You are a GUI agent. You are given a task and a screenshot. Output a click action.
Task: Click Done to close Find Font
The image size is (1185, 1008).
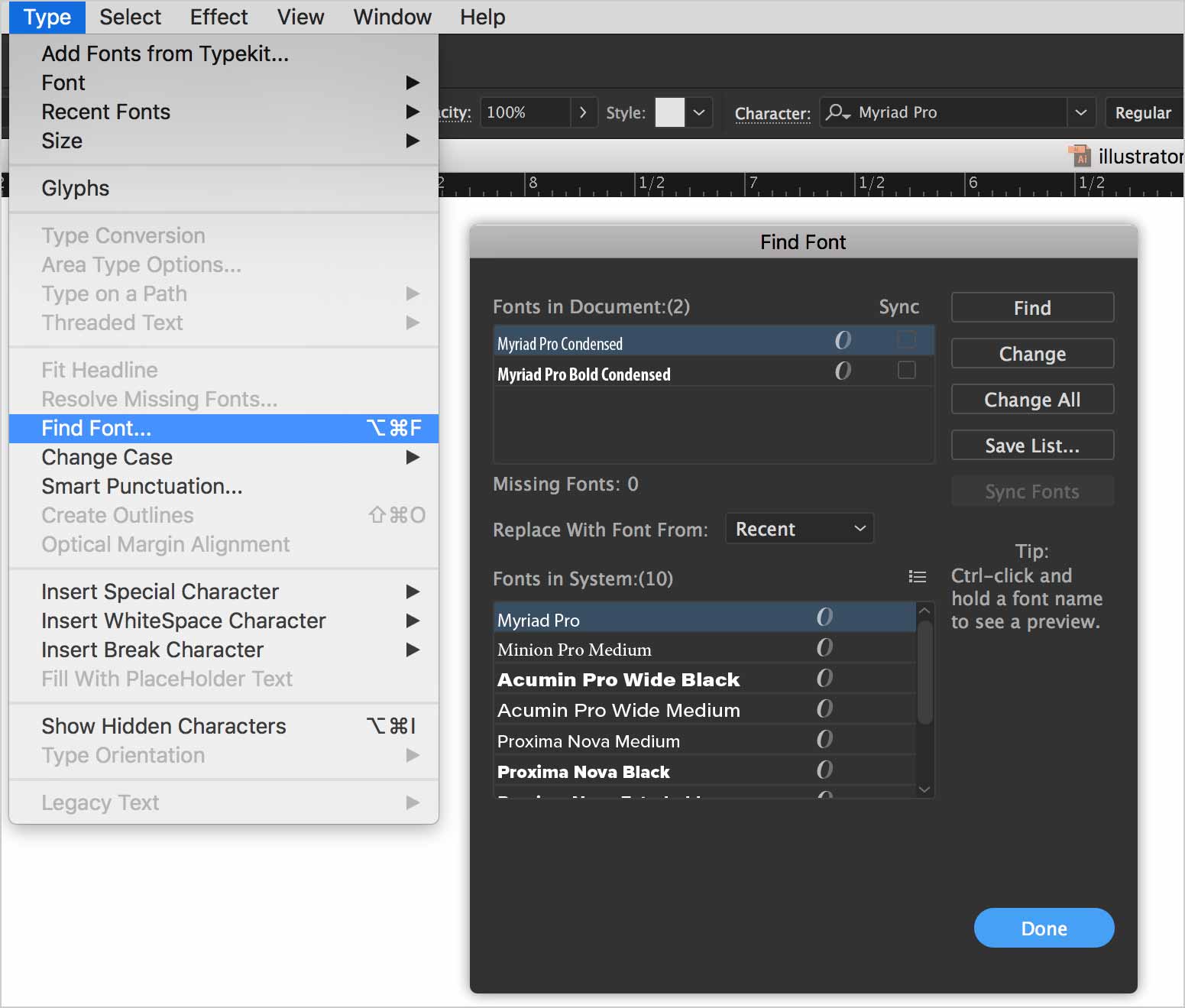pyautogui.click(x=1044, y=928)
